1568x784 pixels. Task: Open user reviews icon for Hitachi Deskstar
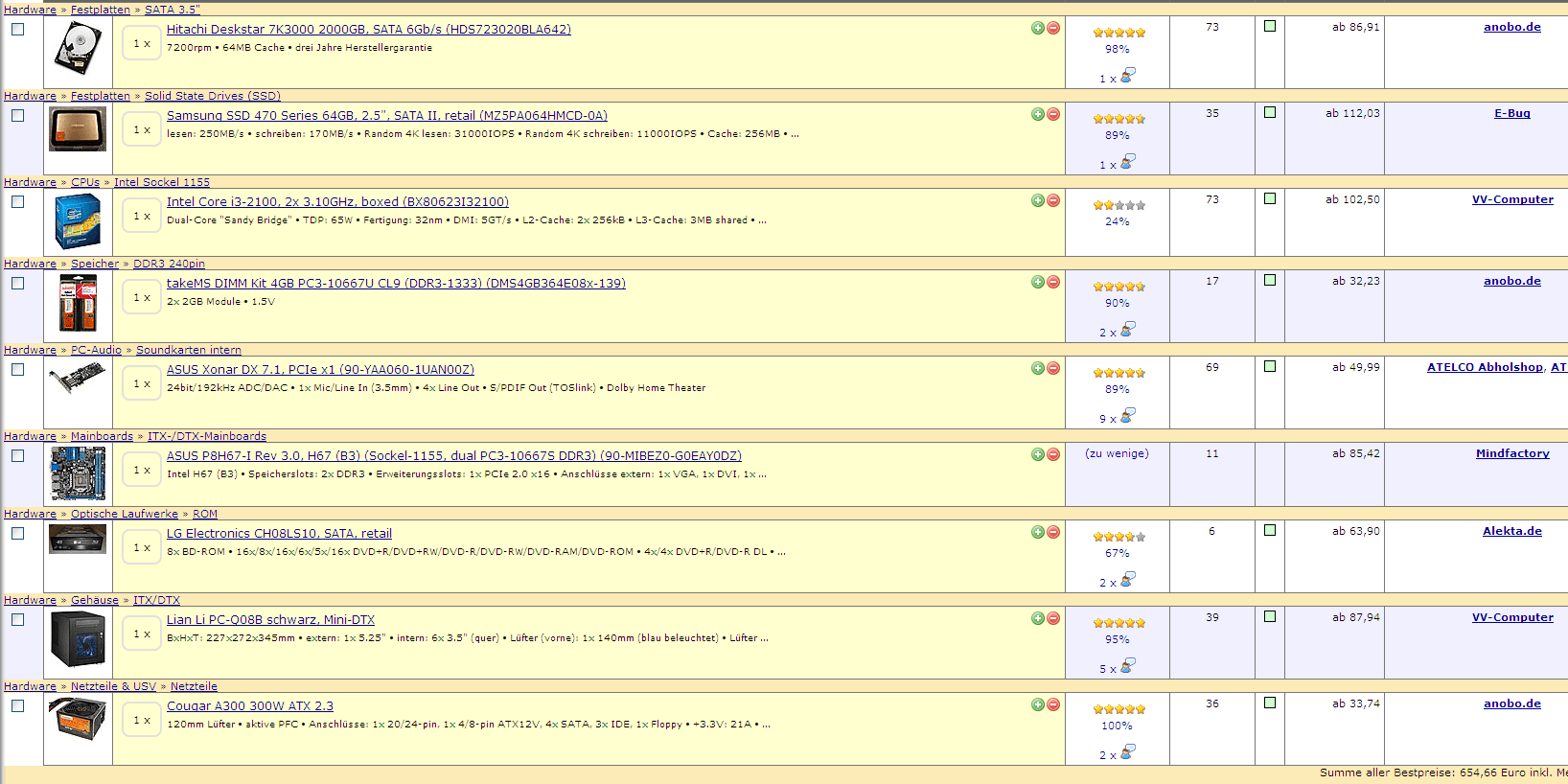pos(1128,75)
